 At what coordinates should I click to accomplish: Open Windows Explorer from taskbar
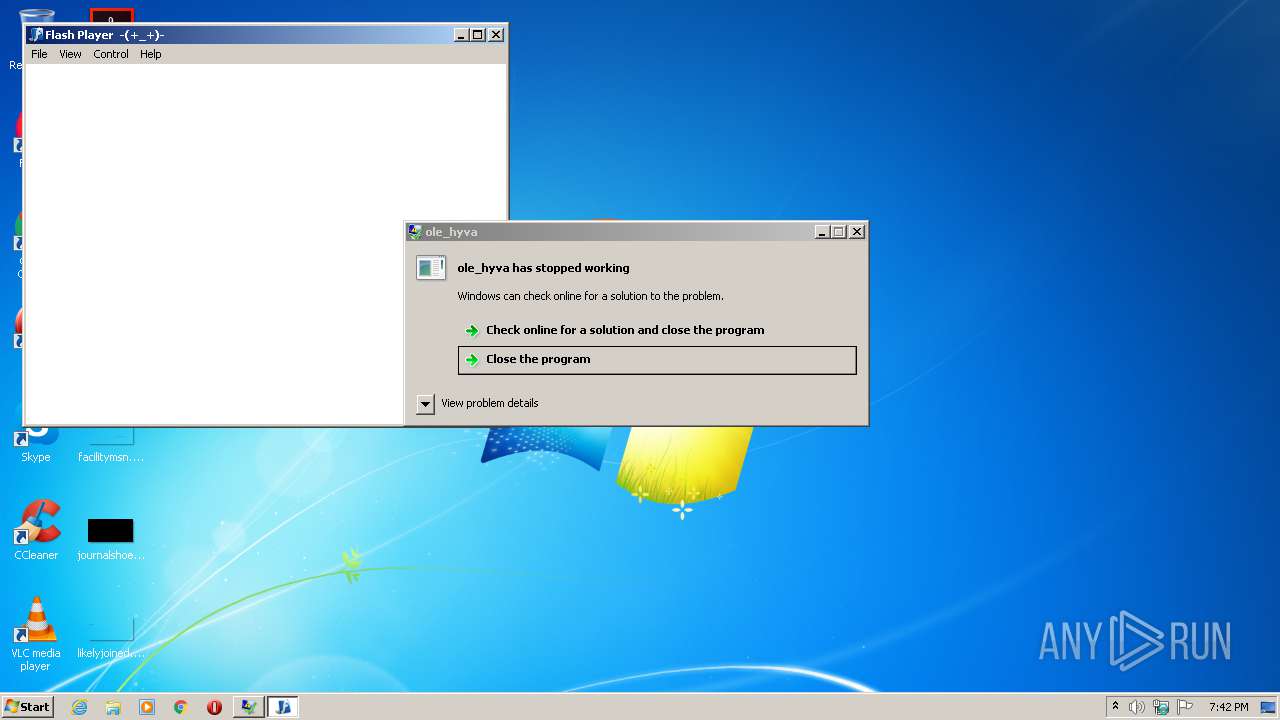tap(113, 707)
